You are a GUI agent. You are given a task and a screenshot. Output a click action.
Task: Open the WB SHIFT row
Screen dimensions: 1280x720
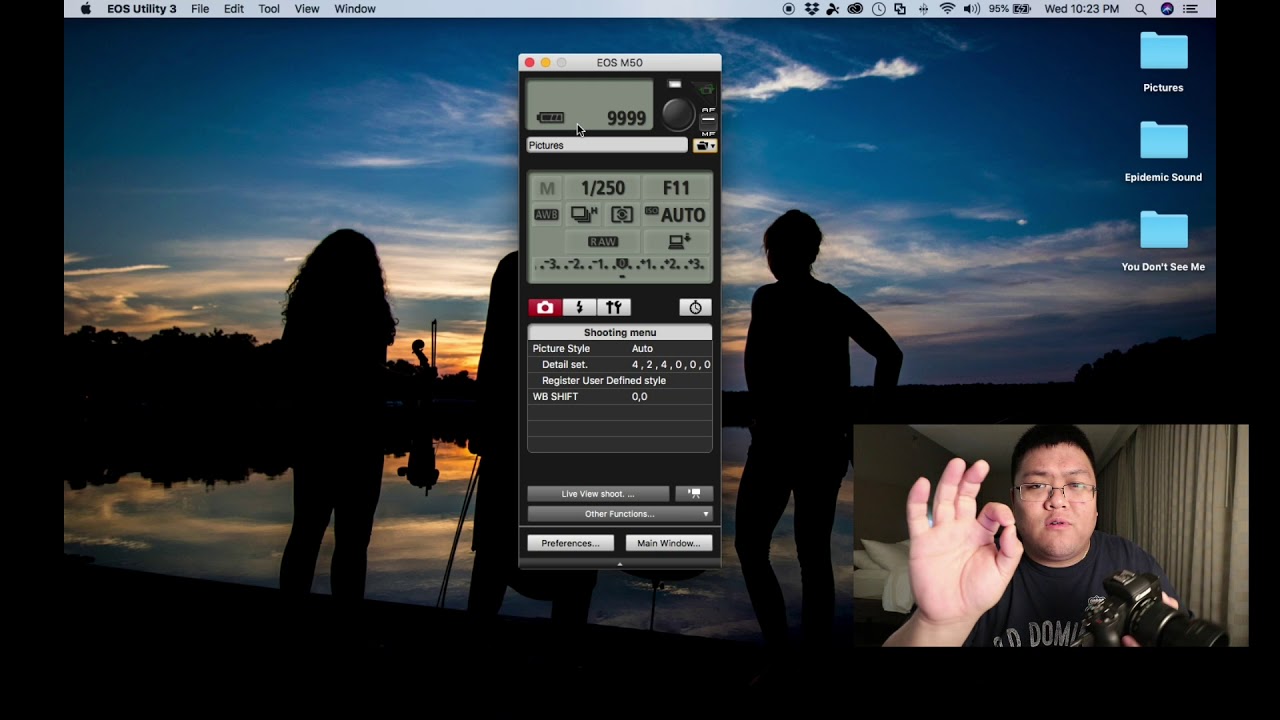(x=620, y=397)
